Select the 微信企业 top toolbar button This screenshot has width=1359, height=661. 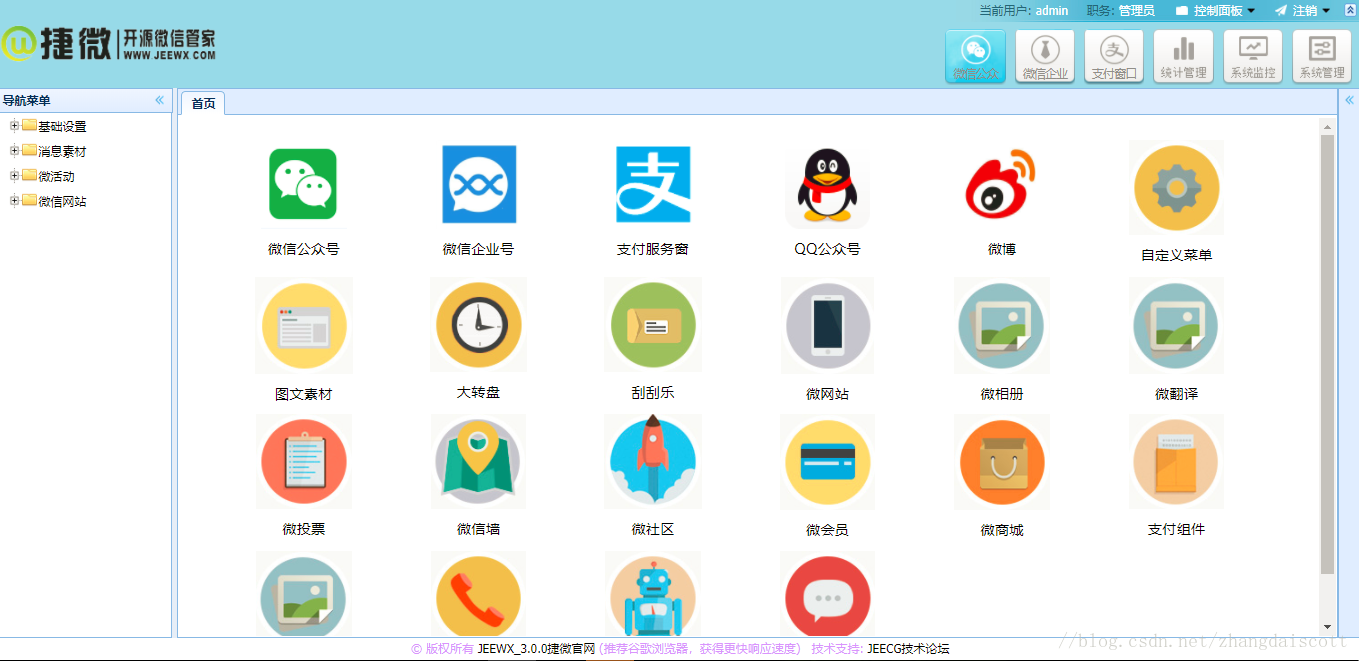[x=1045, y=56]
